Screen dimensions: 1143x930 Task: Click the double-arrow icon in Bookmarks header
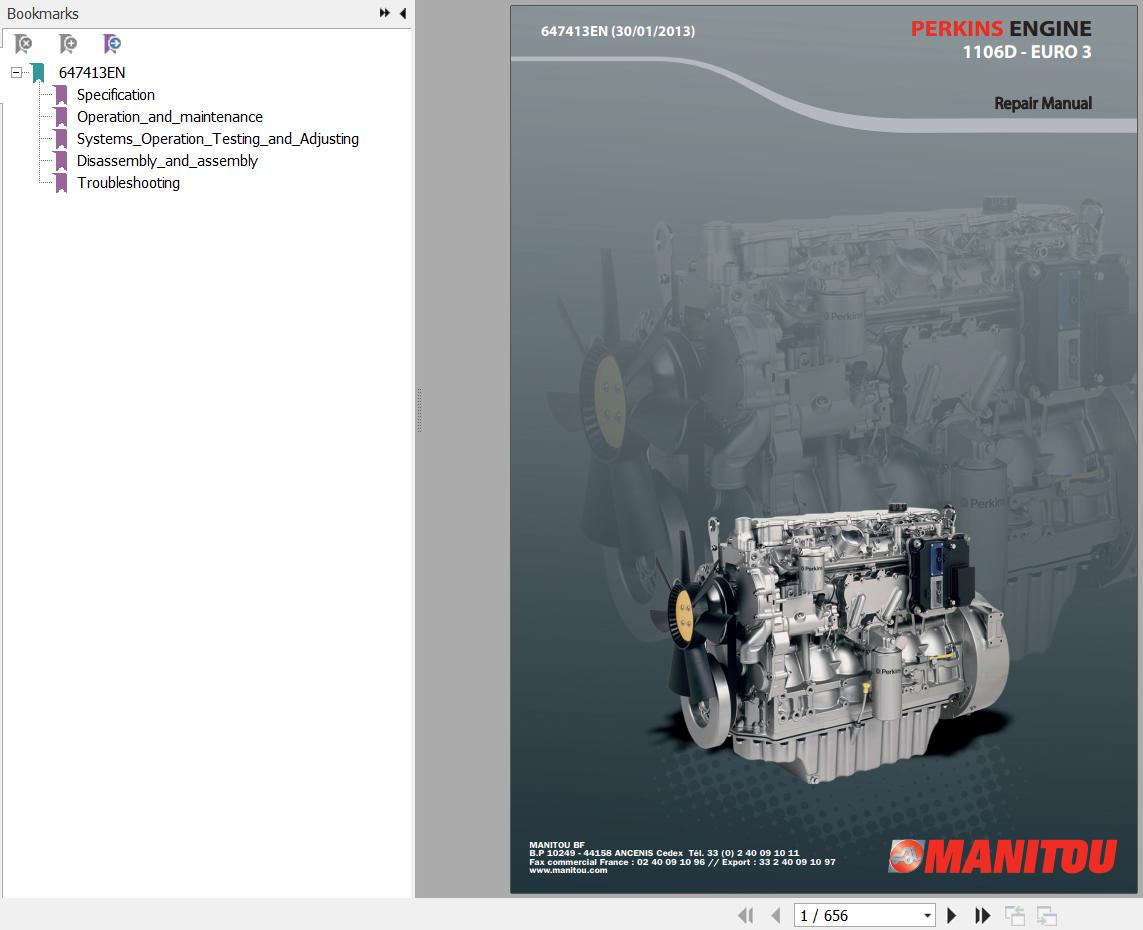[384, 13]
